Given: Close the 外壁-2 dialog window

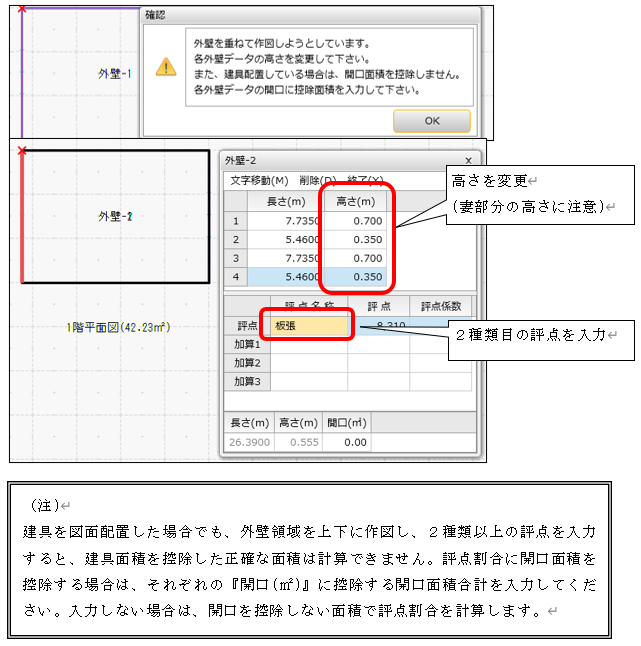Looking at the screenshot, I should point(469,160).
